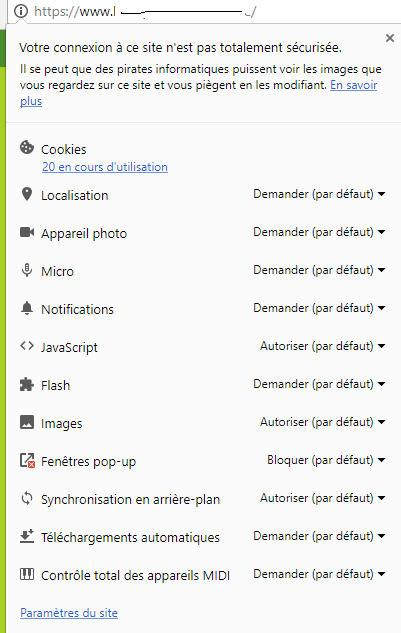
Task: Close the site information popup
Action: pyautogui.click(x=390, y=38)
